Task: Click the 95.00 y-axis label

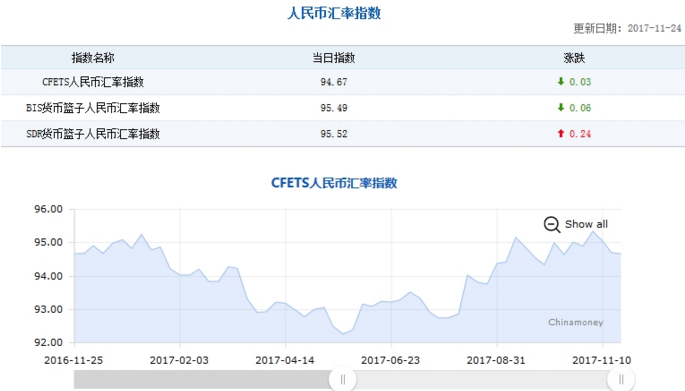Action: pyautogui.click(x=48, y=242)
